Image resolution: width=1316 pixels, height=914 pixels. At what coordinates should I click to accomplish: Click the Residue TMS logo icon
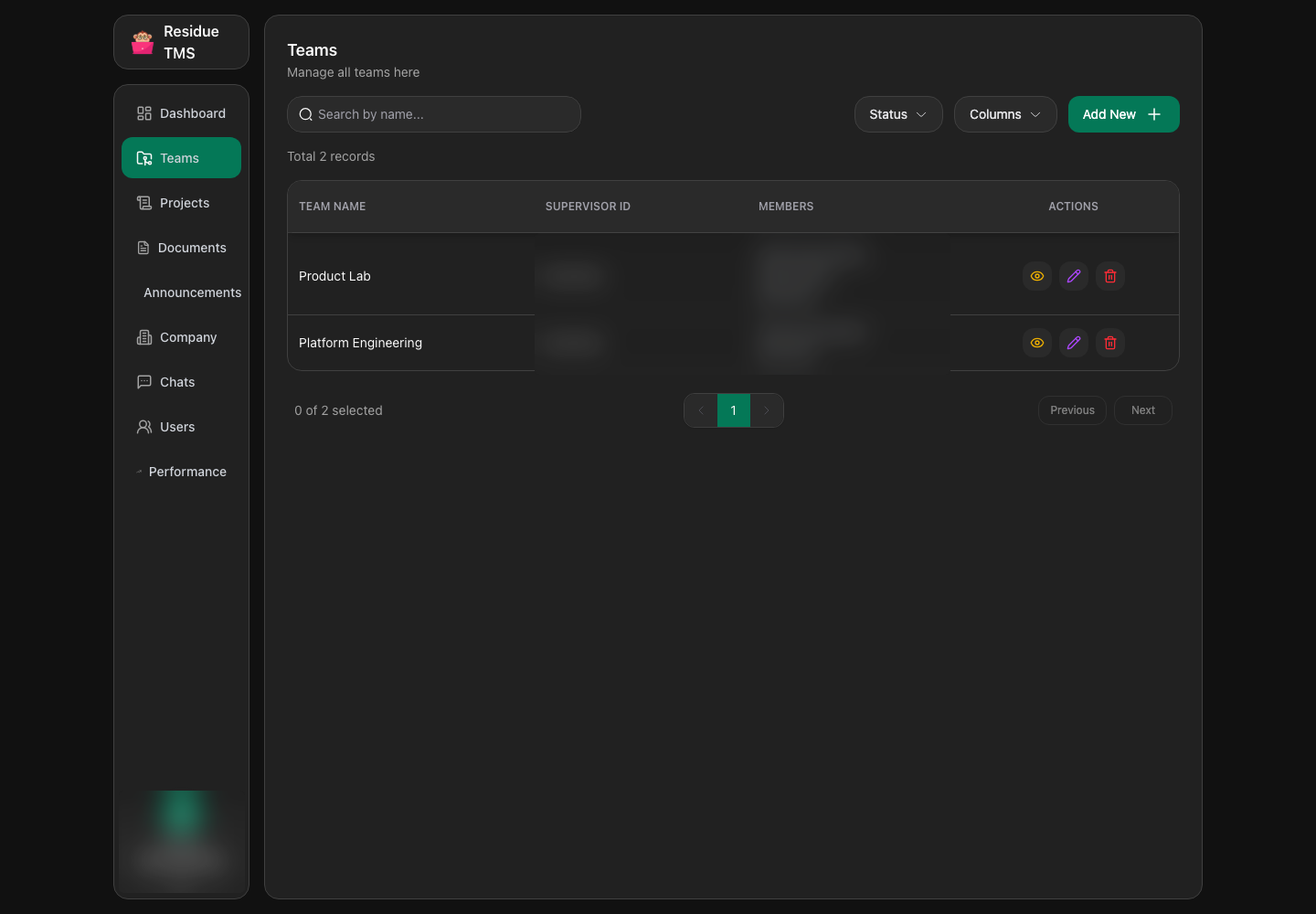pyautogui.click(x=143, y=43)
